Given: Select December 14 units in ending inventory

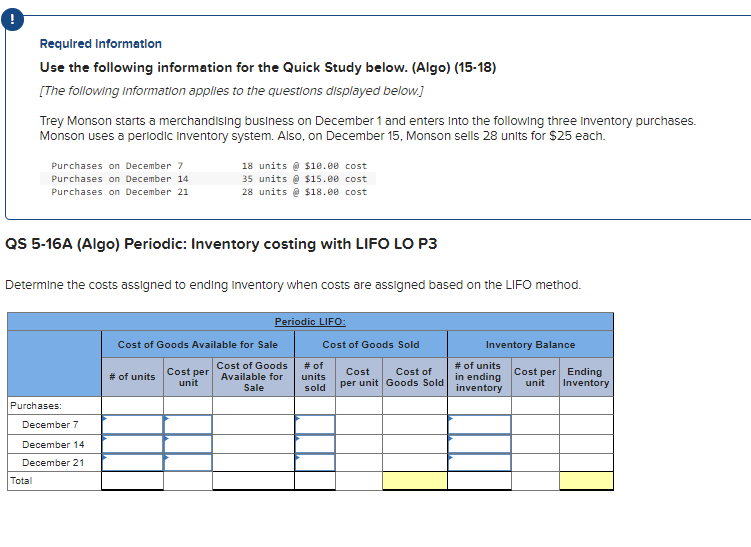Looking at the screenshot, I should click(479, 444).
